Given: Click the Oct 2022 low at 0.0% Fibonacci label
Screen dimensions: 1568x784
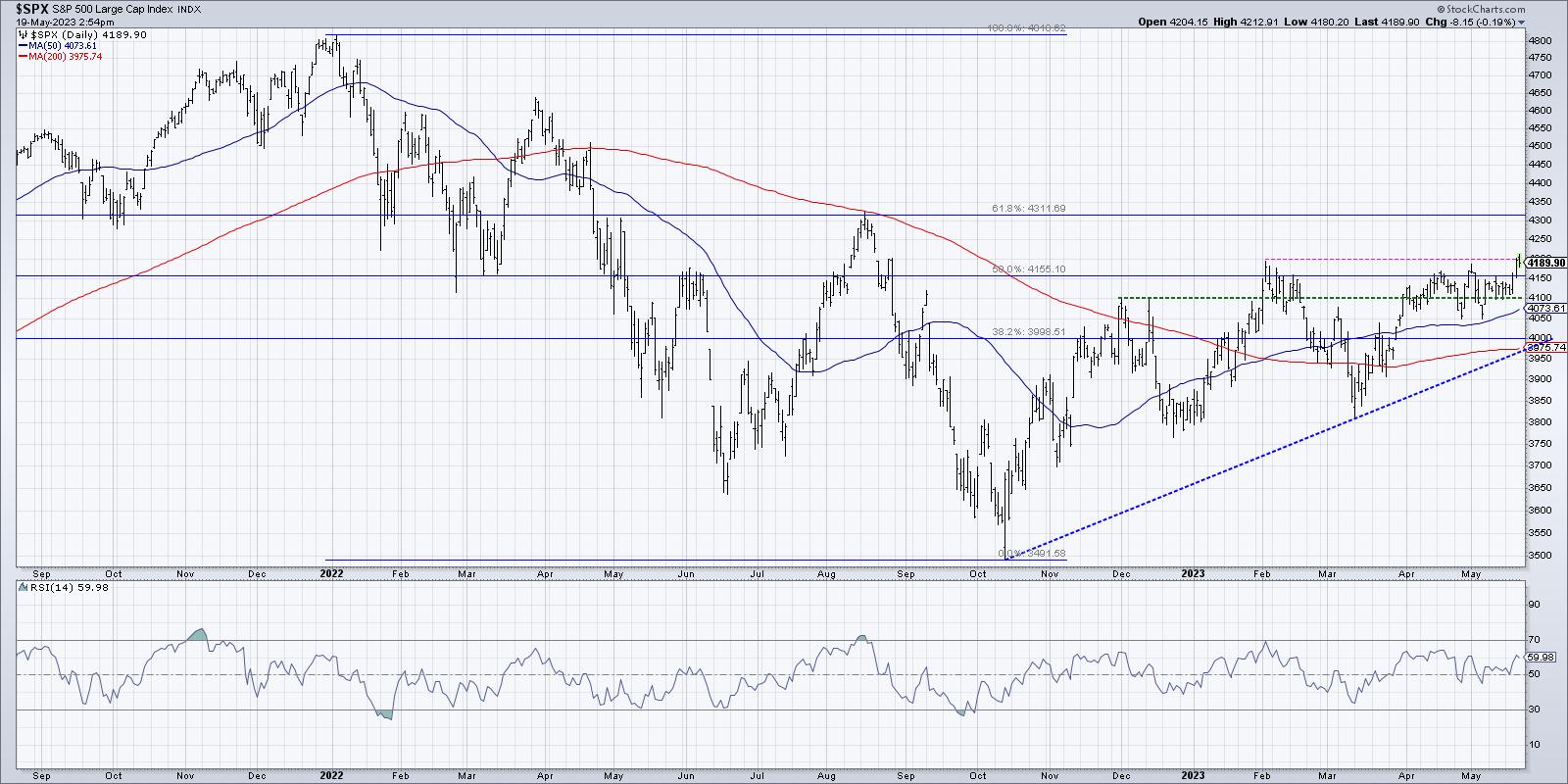Looking at the screenshot, I should 1029,554.
